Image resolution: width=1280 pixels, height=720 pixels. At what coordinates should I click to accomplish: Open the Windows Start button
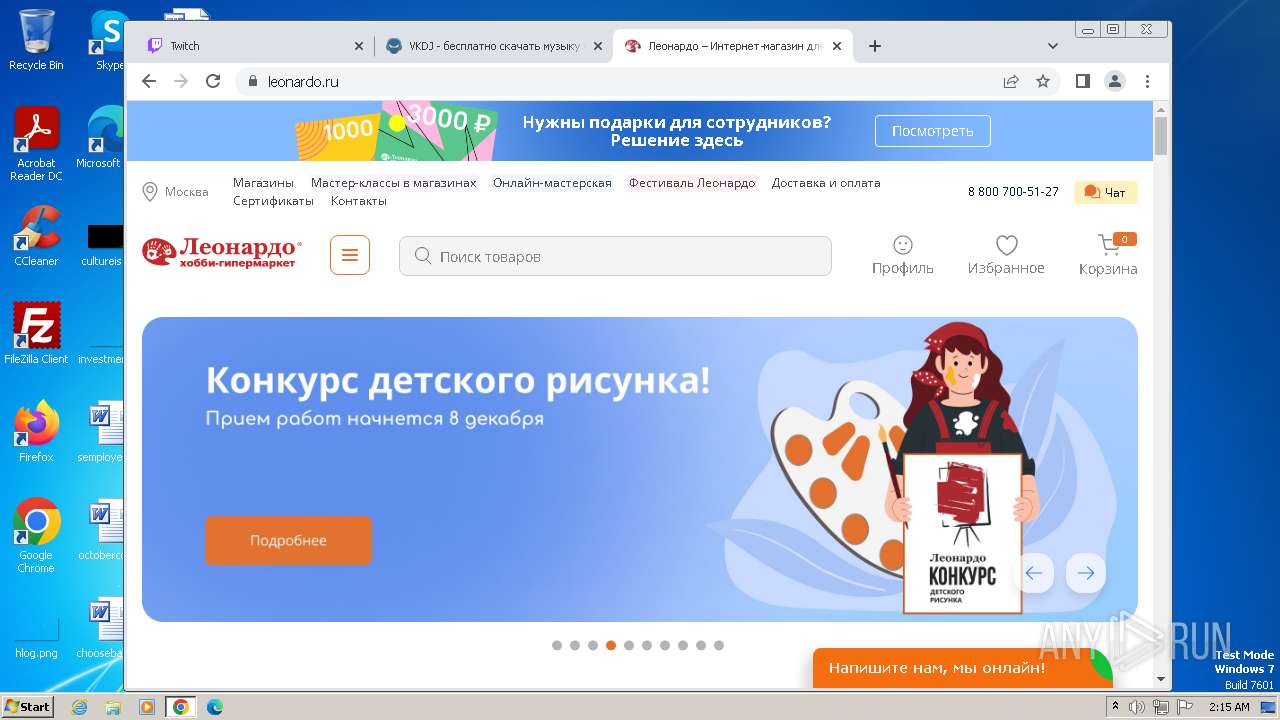(27, 706)
